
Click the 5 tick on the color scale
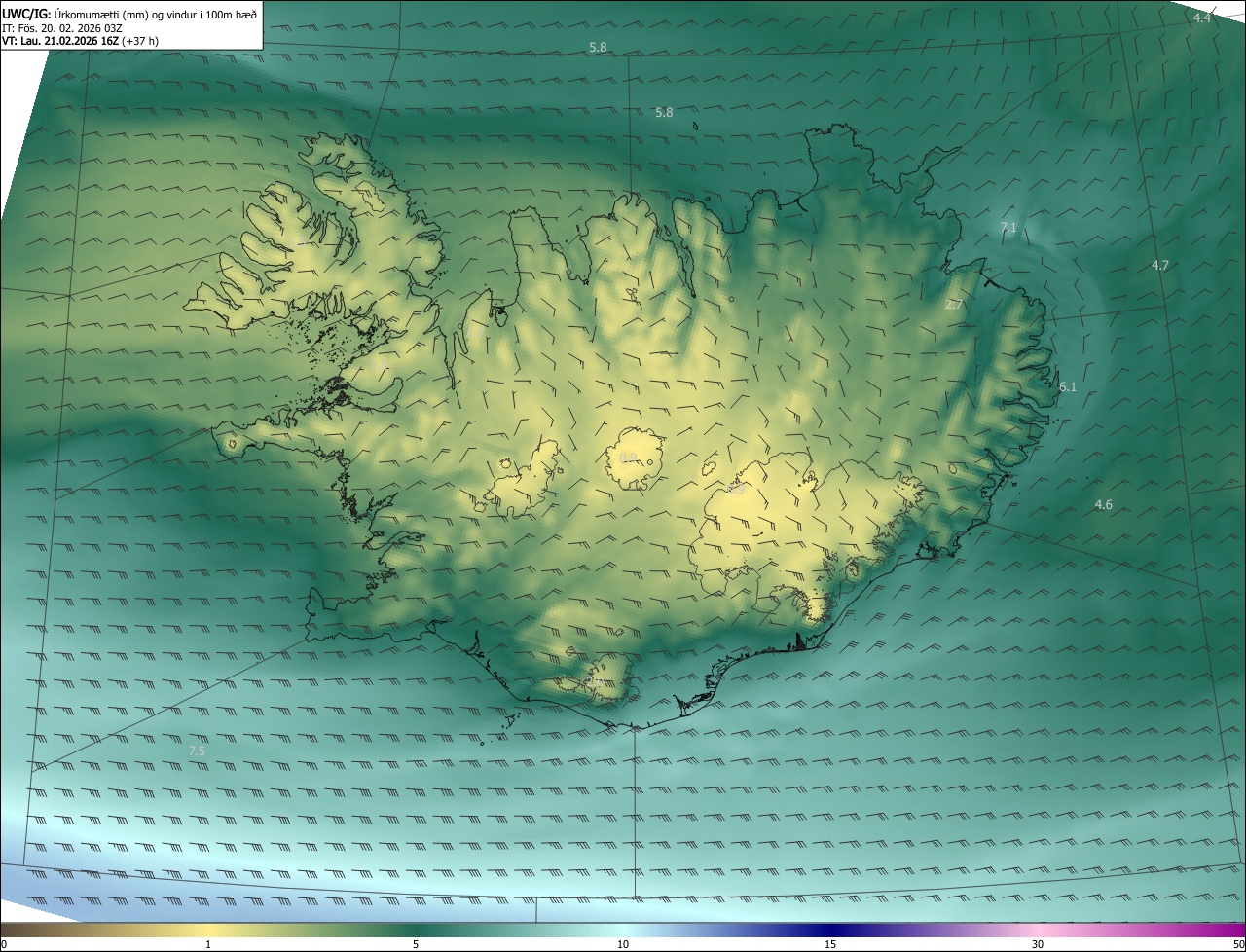point(416,944)
